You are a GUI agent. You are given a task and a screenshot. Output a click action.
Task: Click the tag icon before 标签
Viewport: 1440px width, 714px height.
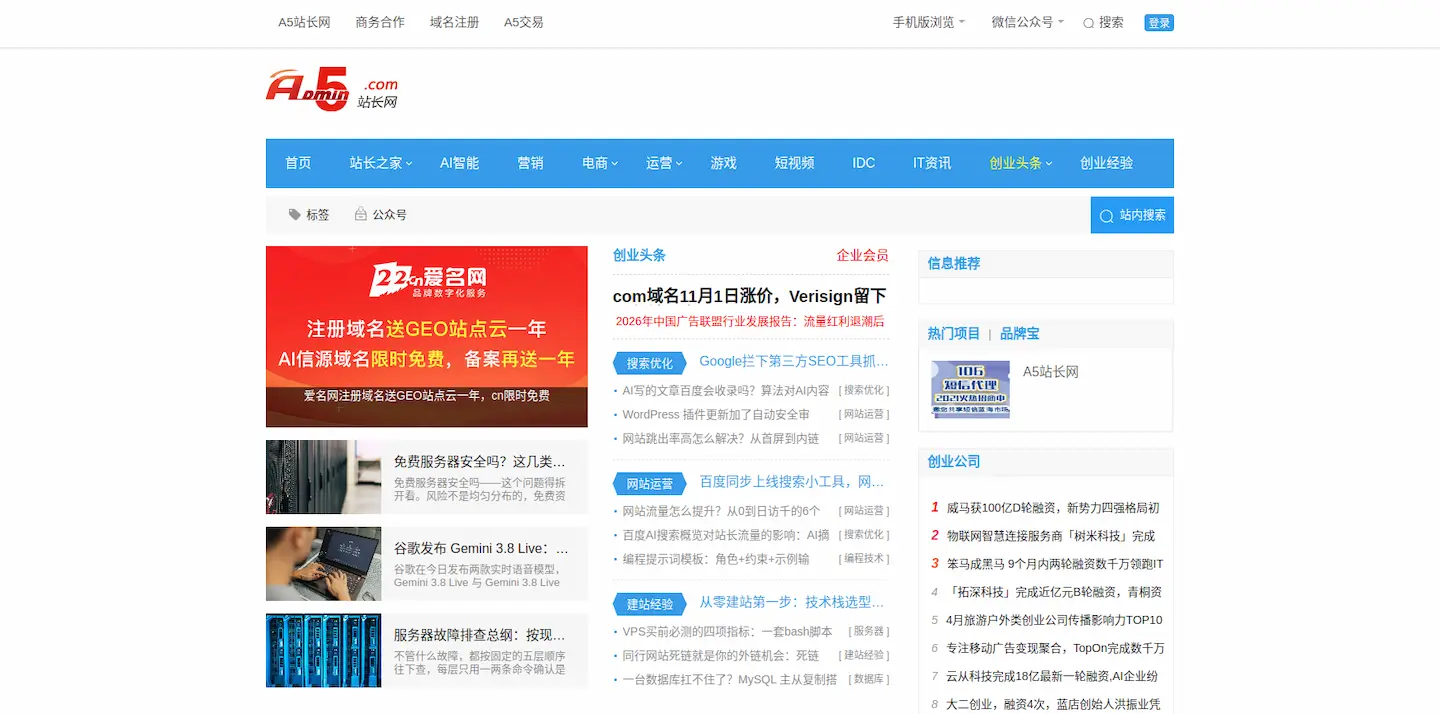tap(295, 214)
